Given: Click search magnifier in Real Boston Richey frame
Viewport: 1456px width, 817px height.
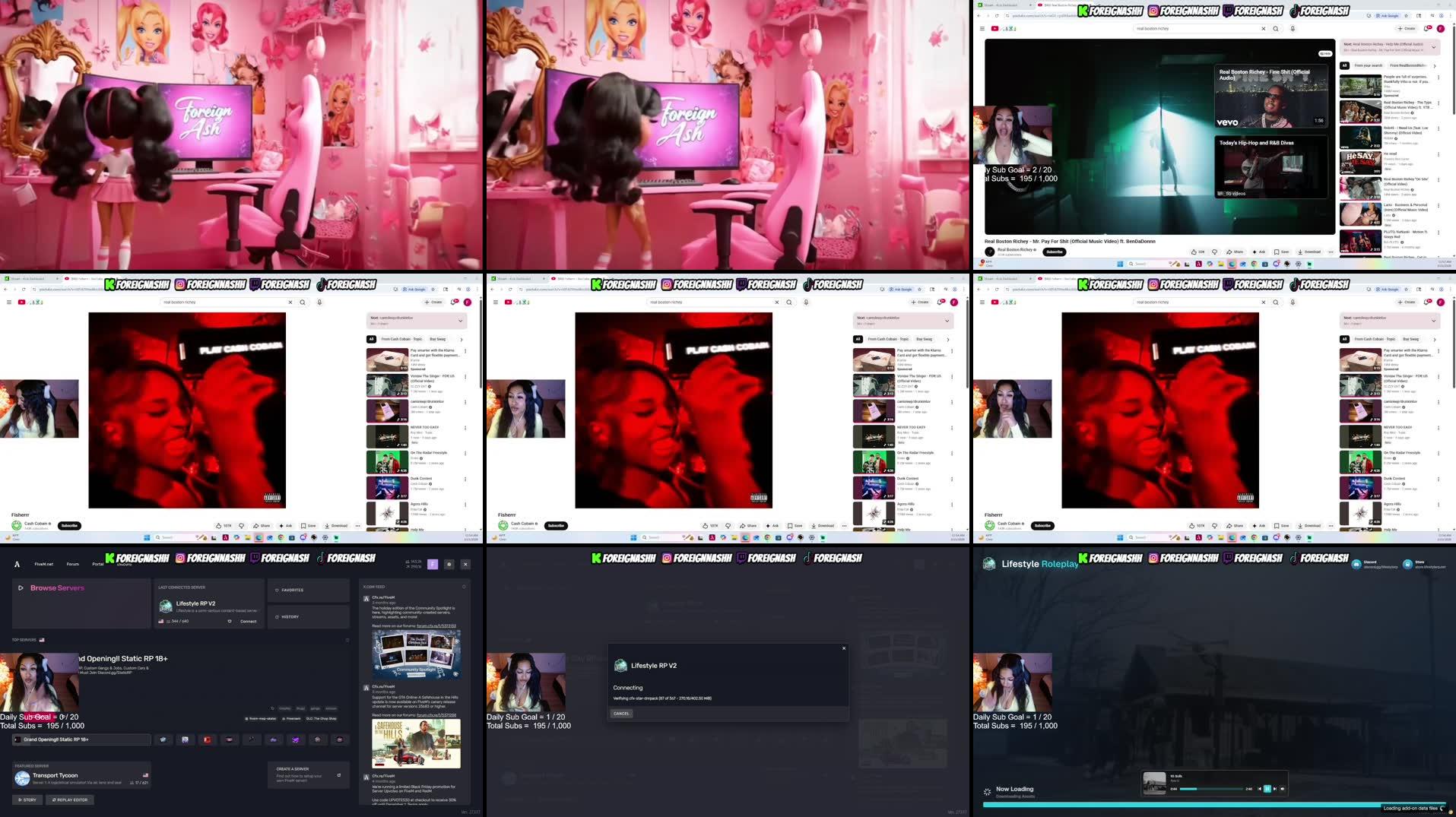Looking at the screenshot, I should (1276, 29).
